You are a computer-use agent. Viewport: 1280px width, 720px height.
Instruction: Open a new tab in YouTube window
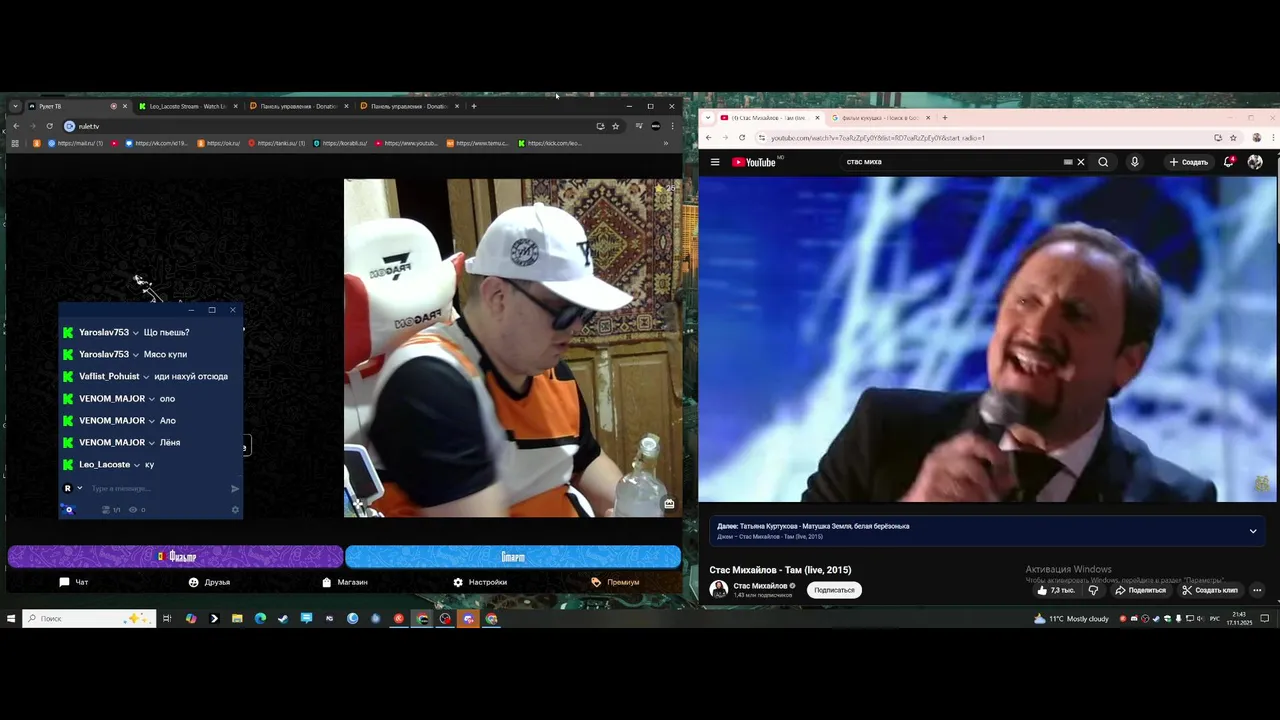944,118
